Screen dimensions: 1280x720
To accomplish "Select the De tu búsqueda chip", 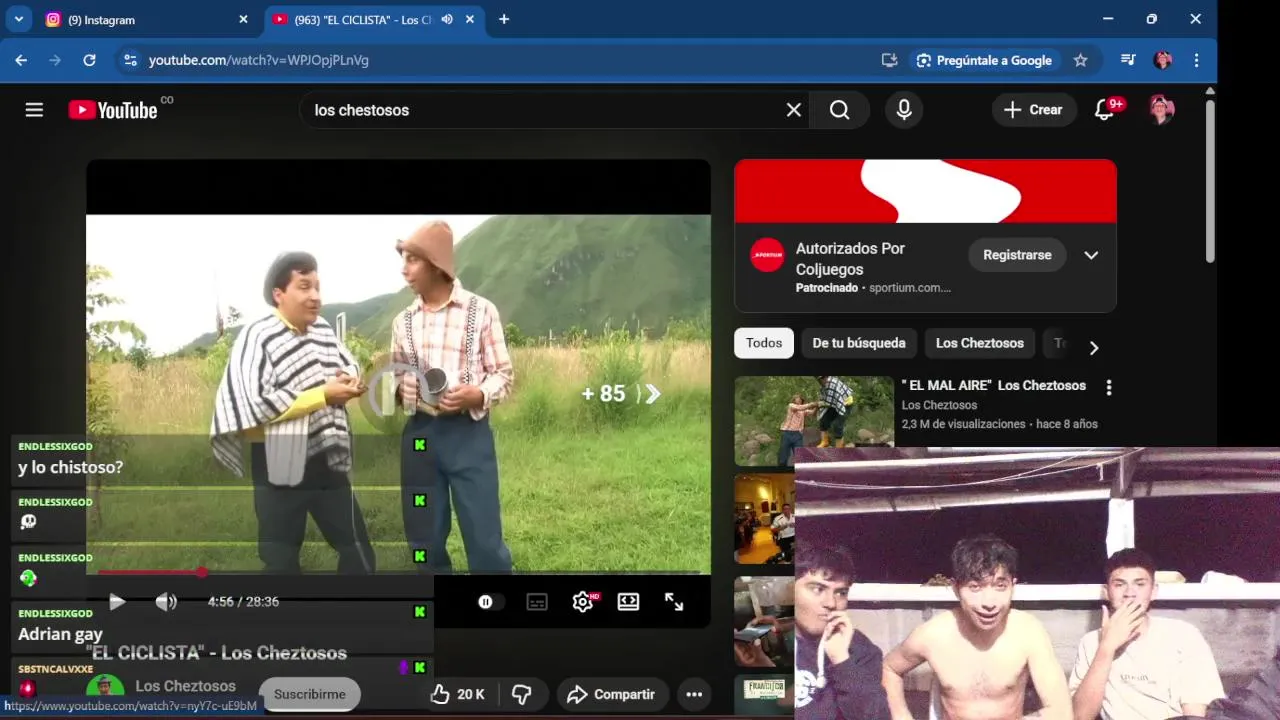I will (859, 343).
